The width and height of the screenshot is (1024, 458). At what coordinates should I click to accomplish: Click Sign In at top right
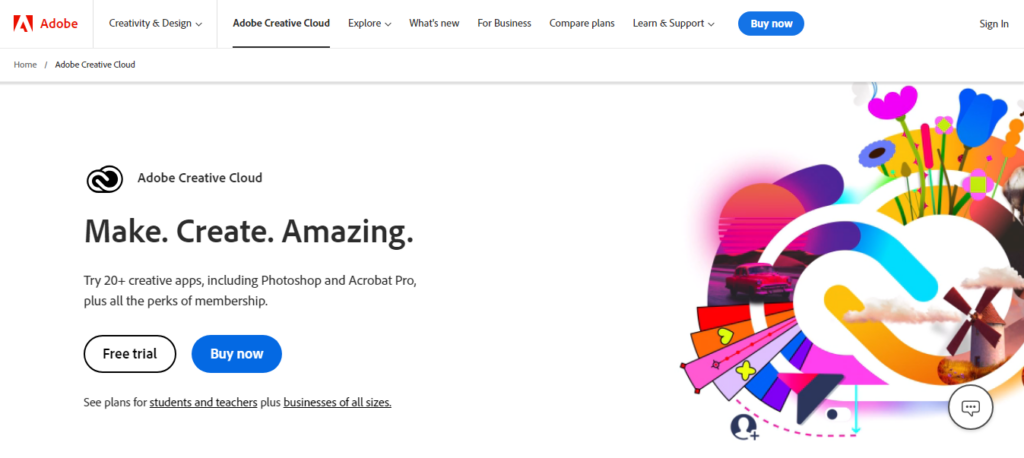click(993, 24)
